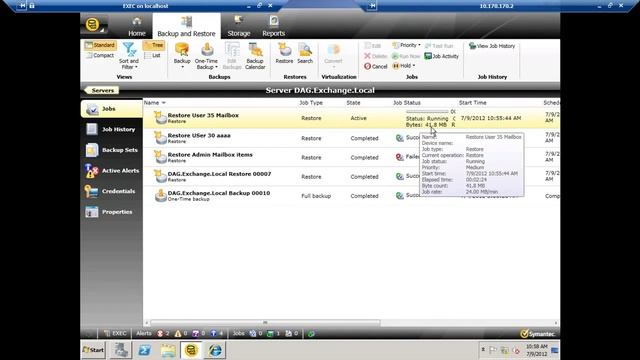640x360 pixels.
Task: Select Jobs in the left sidebar
Action: (111, 109)
